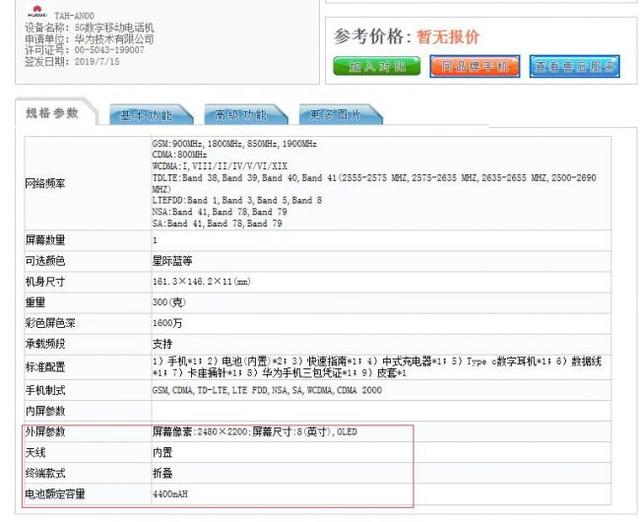The height and width of the screenshot is (522, 640).
Task: Open the orange 同品牌手机 button
Action: coord(475,66)
